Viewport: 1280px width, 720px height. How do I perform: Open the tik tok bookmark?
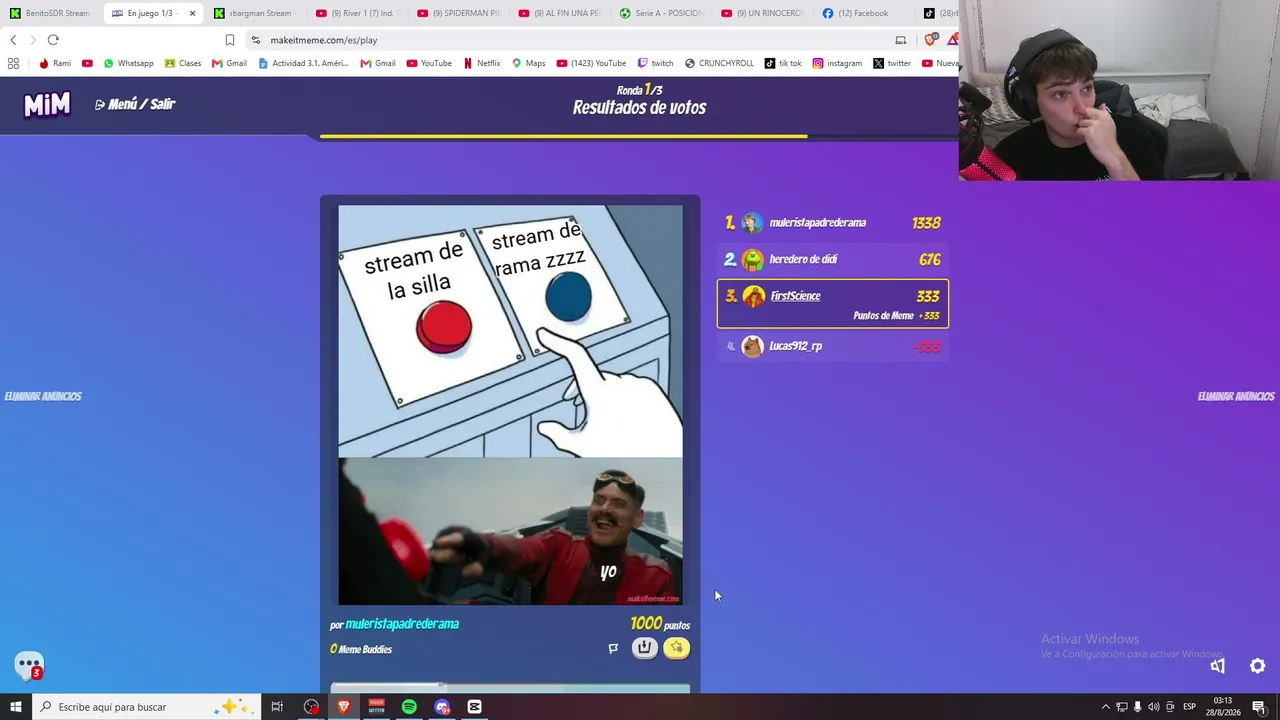tap(783, 63)
